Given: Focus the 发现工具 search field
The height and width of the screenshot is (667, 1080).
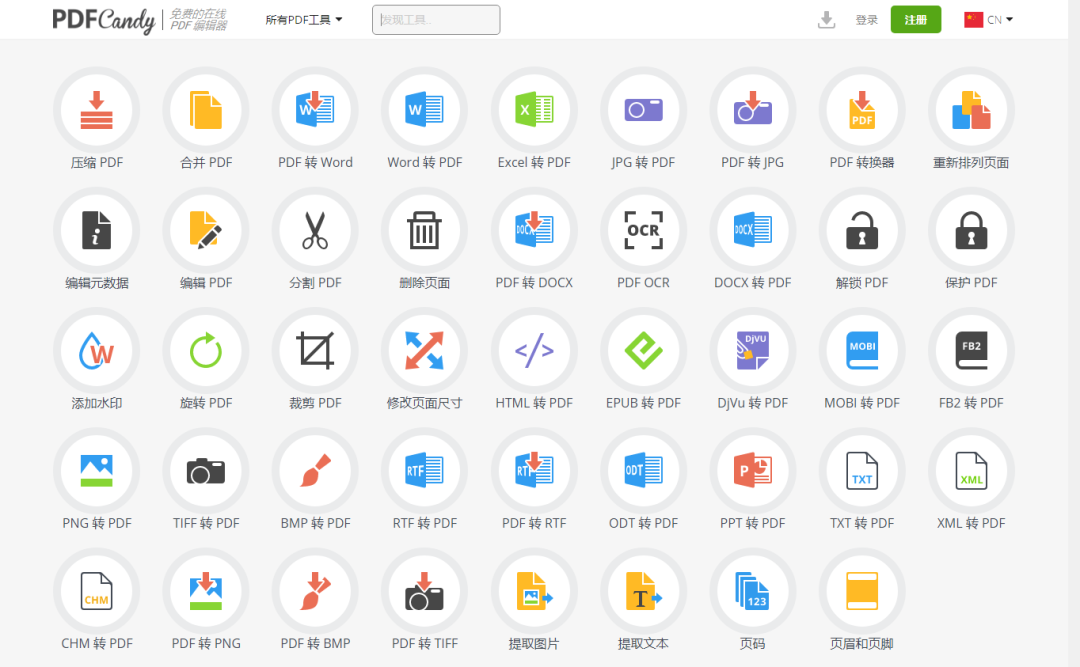Looking at the screenshot, I should 436,20.
